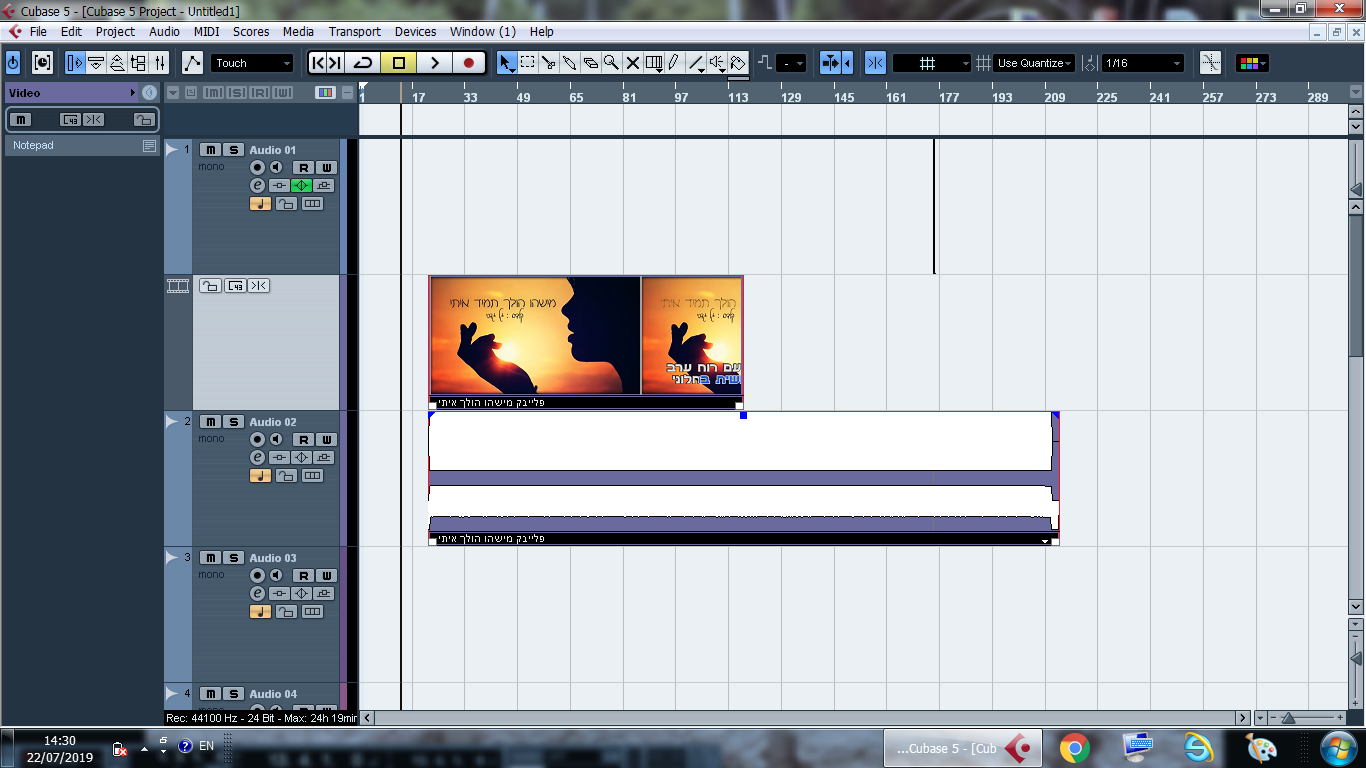Expand the Audio 01 track triangle
1366x768 pixels.
pyautogui.click(x=172, y=150)
